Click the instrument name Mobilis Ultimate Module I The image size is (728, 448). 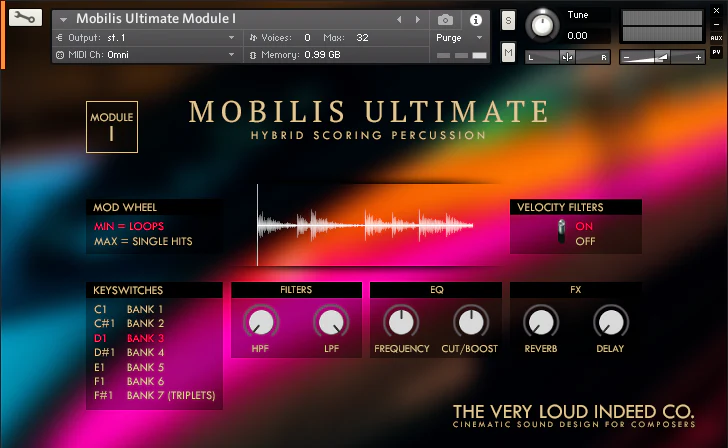click(156, 19)
